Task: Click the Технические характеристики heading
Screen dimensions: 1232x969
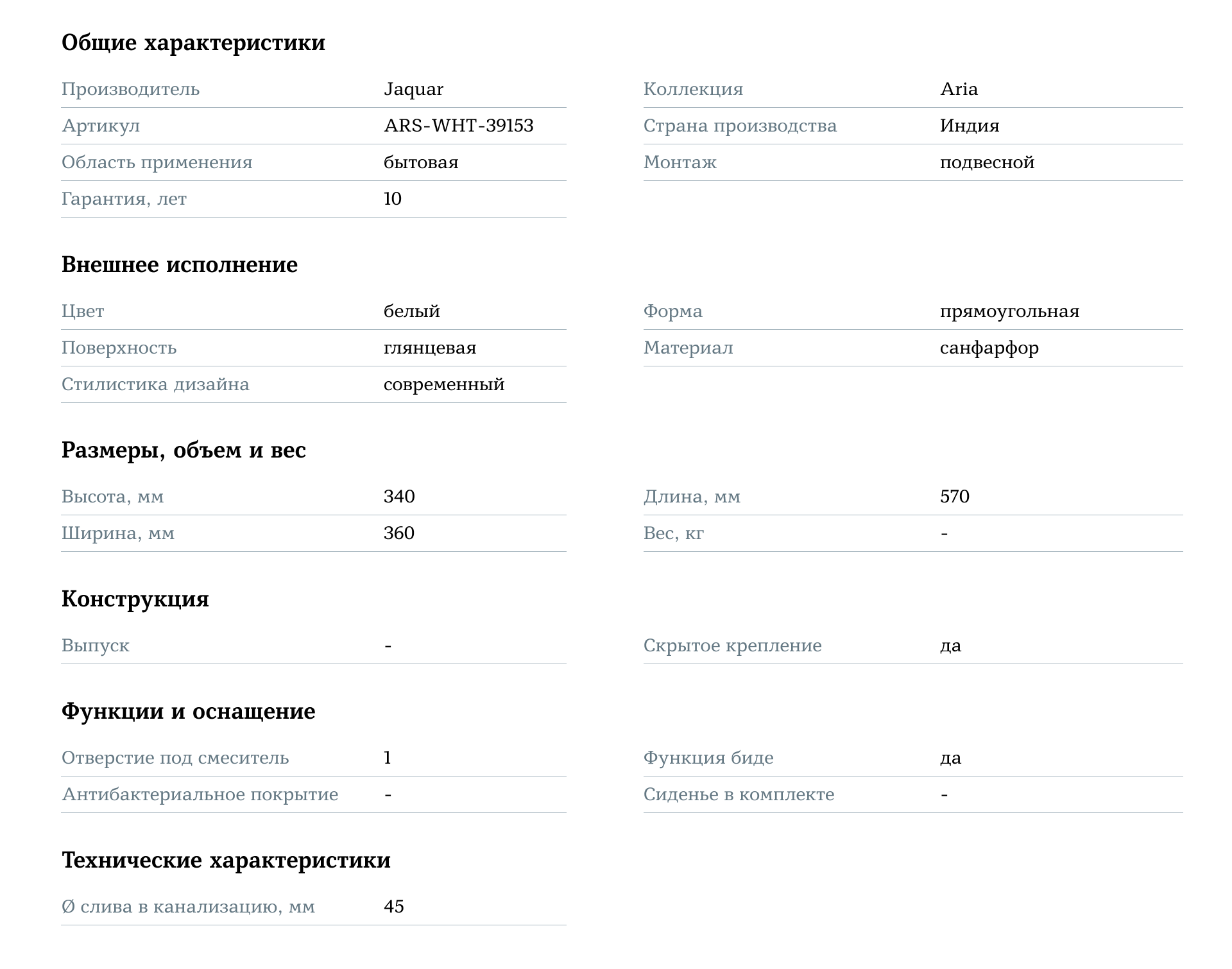Action: (x=226, y=861)
